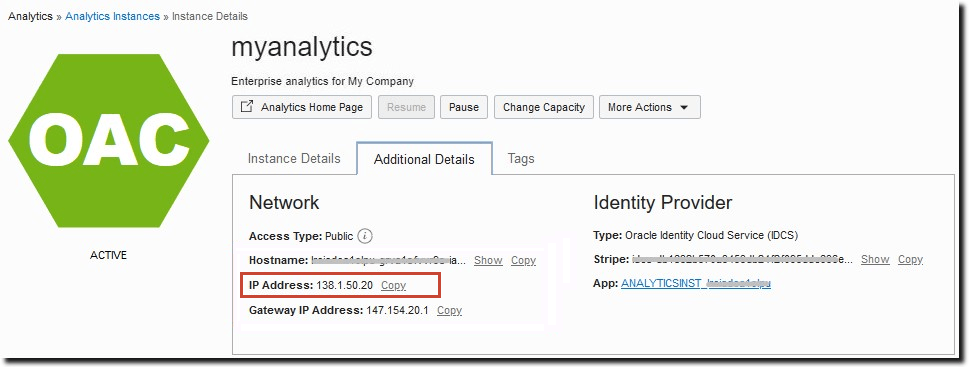The width and height of the screenshot is (969, 367).
Task: Click the greyed-out Resume button
Action: point(406,107)
